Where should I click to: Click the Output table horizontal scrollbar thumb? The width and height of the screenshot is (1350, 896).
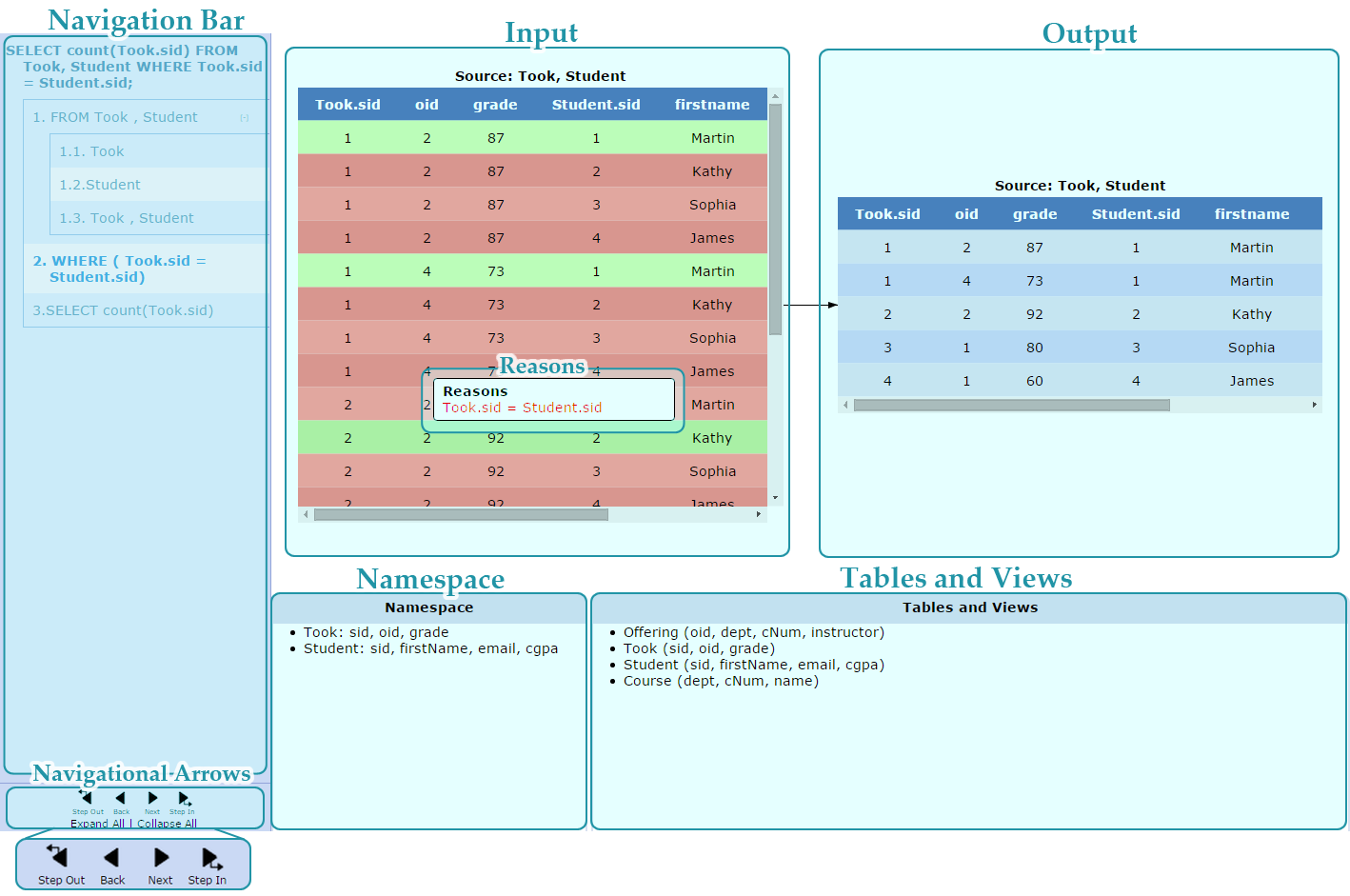[1011, 405]
